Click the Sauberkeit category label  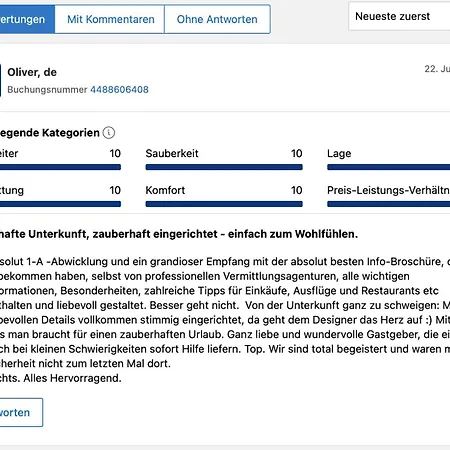[x=172, y=153]
